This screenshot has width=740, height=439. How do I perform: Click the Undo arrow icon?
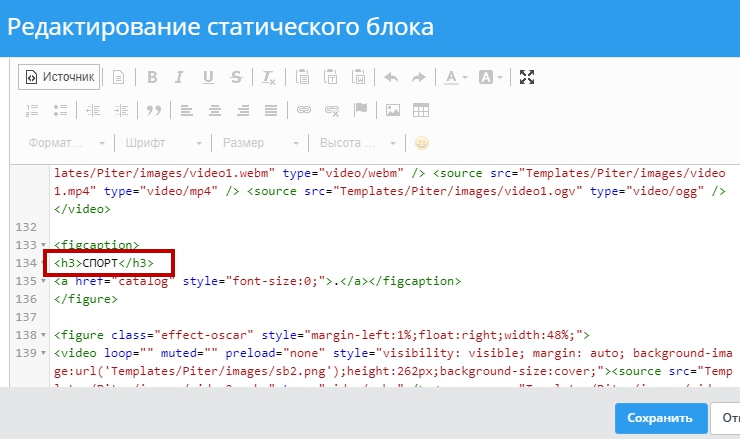[x=391, y=77]
